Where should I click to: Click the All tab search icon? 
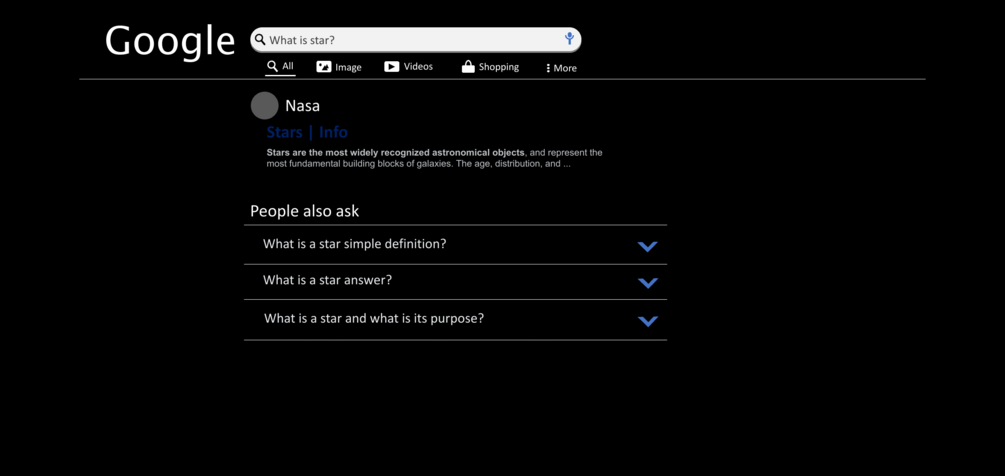(x=272, y=66)
